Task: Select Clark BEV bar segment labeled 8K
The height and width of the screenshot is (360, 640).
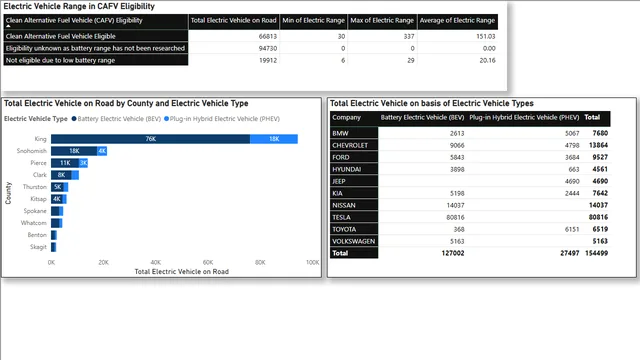Action: [61, 175]
